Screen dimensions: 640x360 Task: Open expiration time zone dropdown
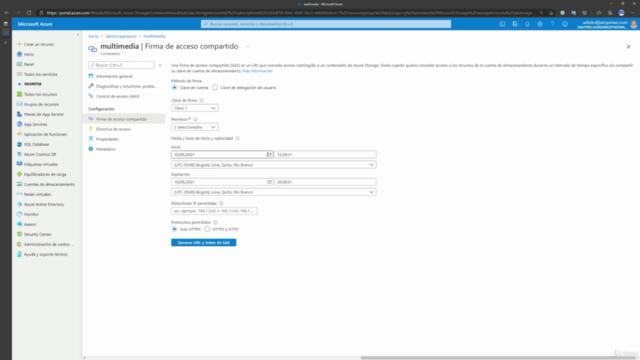[273, 192]
